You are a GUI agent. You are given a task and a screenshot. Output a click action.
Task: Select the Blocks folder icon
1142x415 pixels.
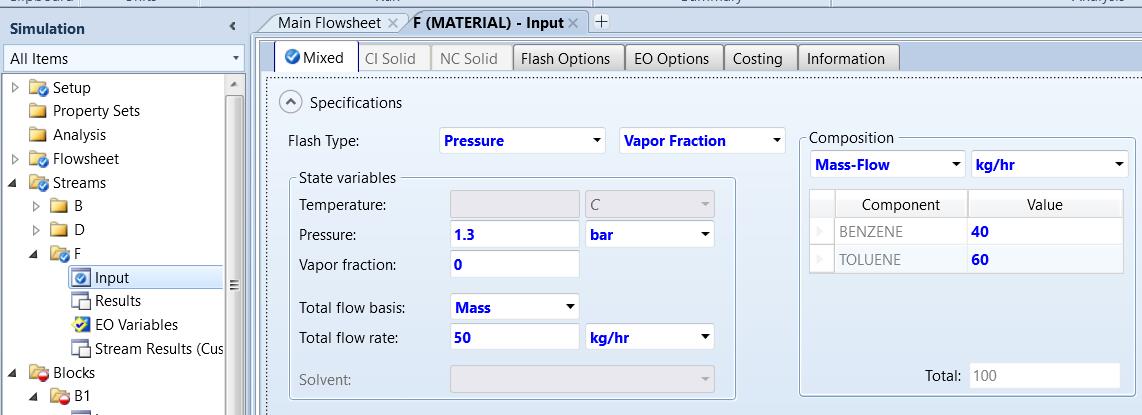[x=39, y=373]
